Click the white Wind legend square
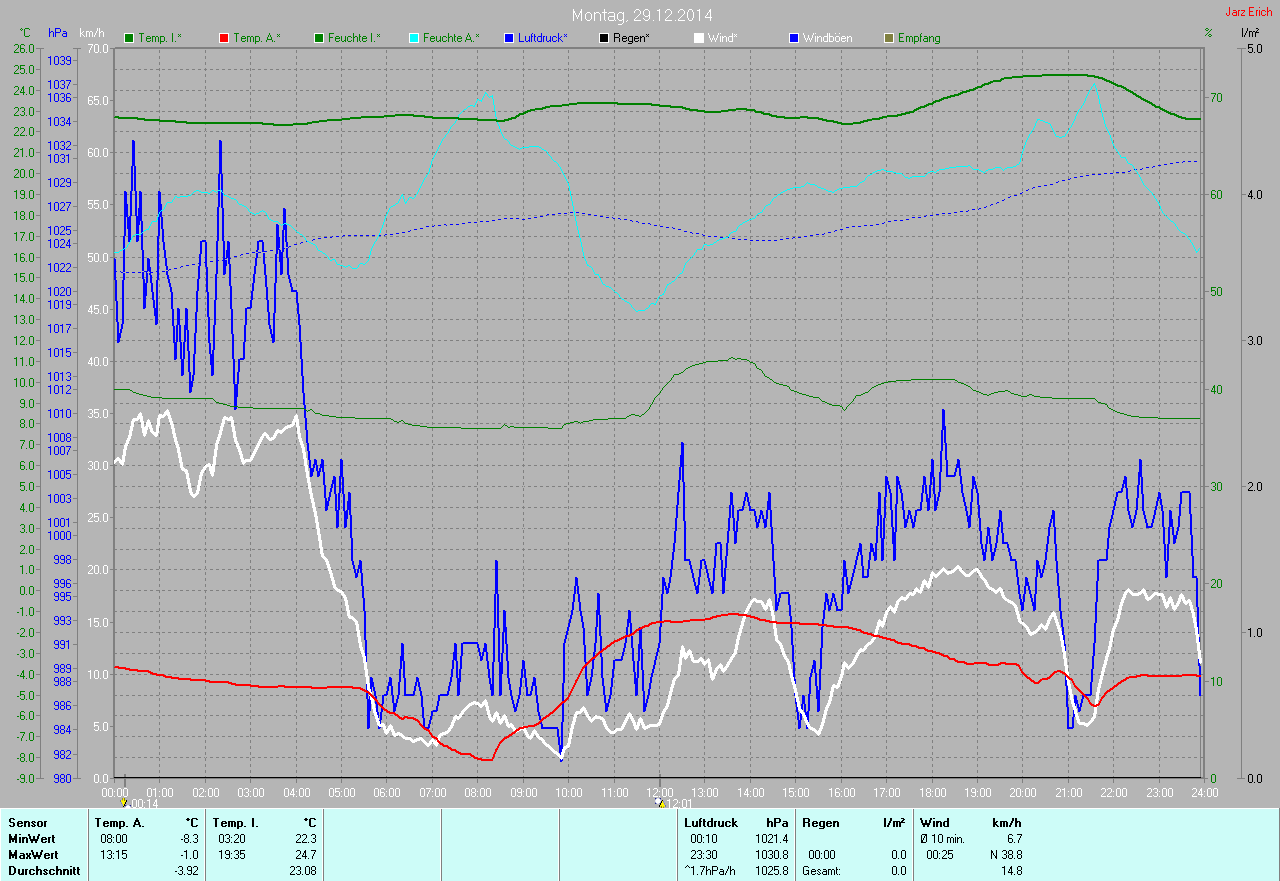1280x881 pixels. [x=699, y=38]
